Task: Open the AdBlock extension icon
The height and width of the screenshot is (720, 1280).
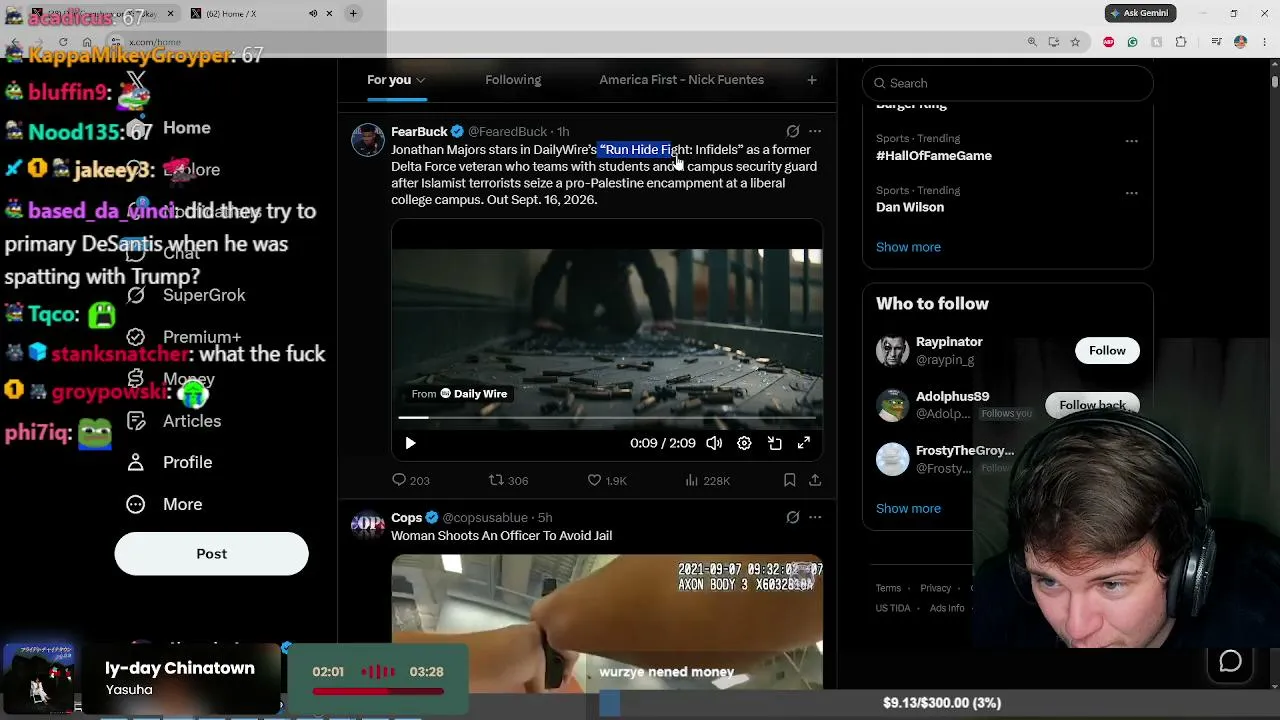Action: point(1108,42)
